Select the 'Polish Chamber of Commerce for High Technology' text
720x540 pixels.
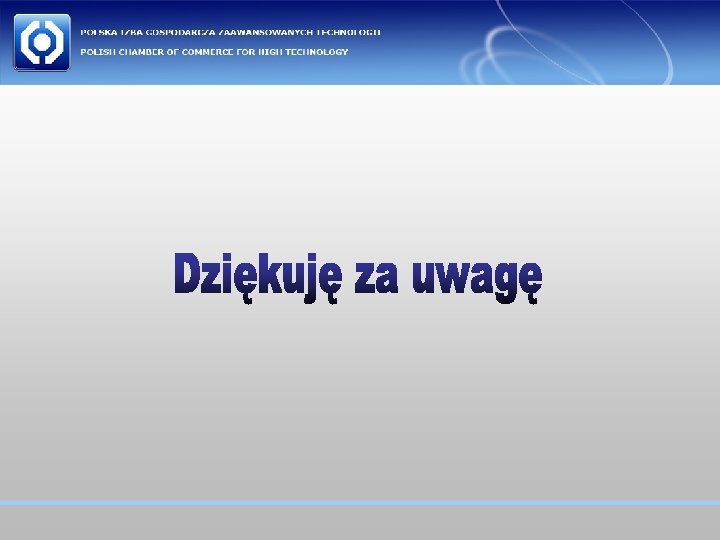214,52
